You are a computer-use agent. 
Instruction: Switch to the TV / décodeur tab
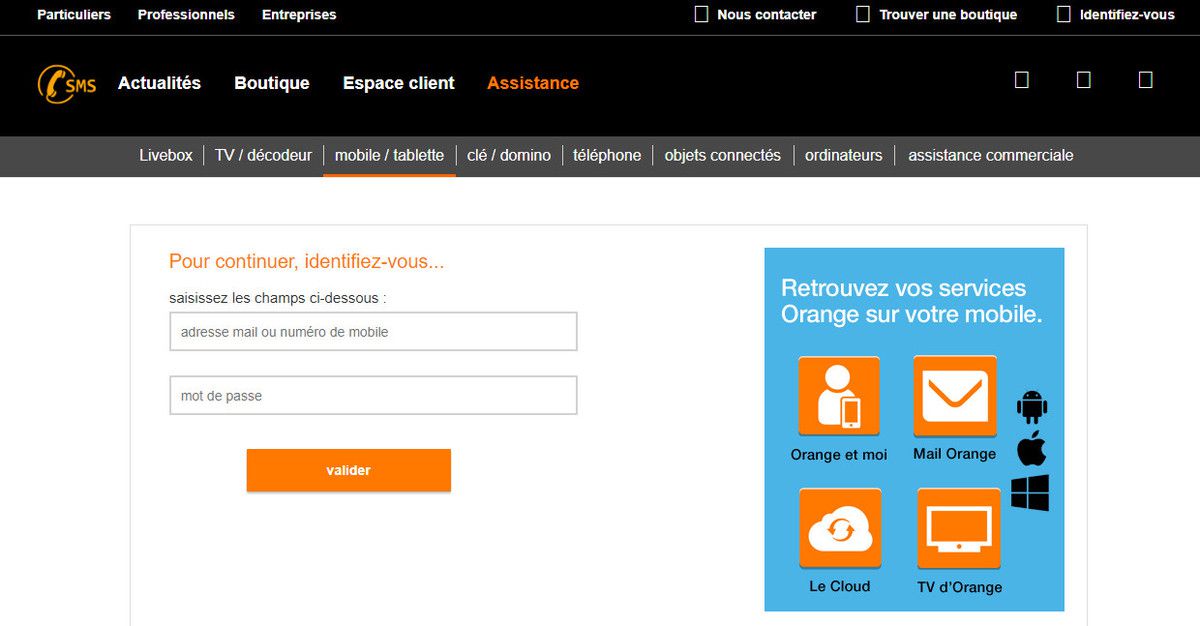pos(263,155)
